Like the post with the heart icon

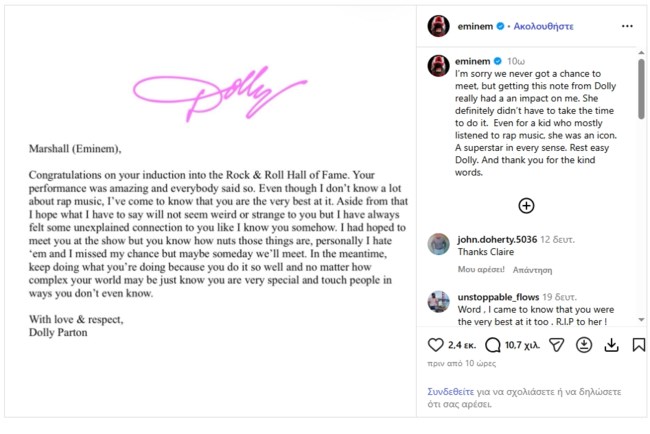(x=435, y=345)
